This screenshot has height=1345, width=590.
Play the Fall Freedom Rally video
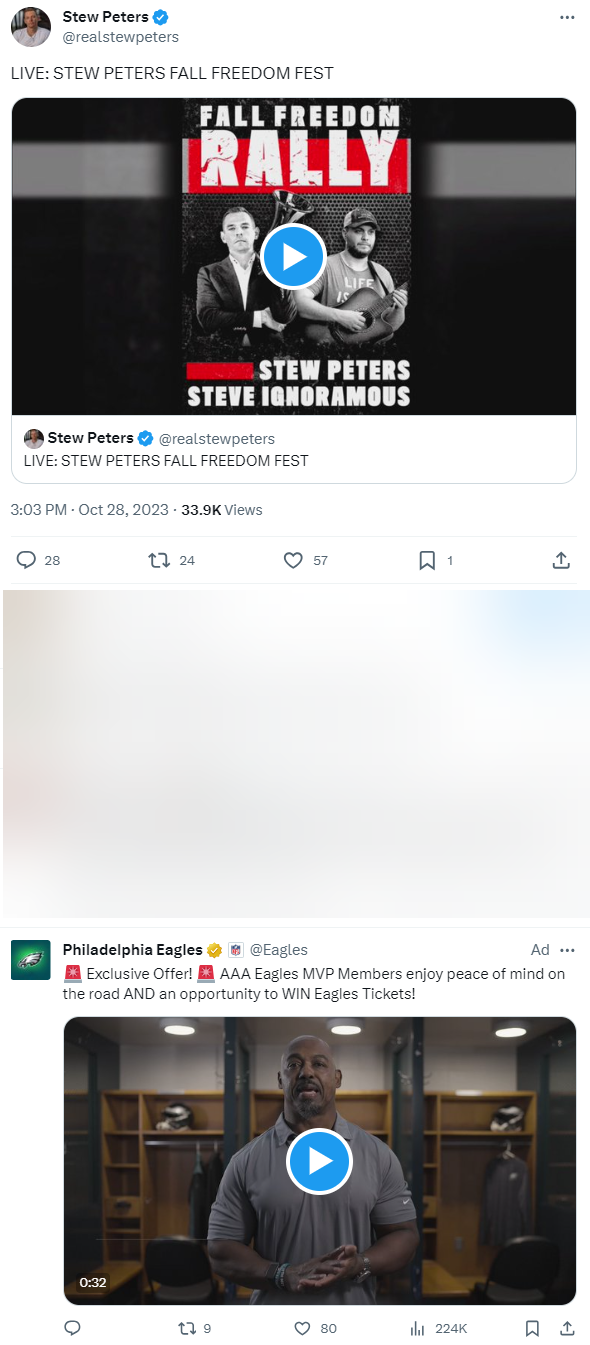[293, 256]
